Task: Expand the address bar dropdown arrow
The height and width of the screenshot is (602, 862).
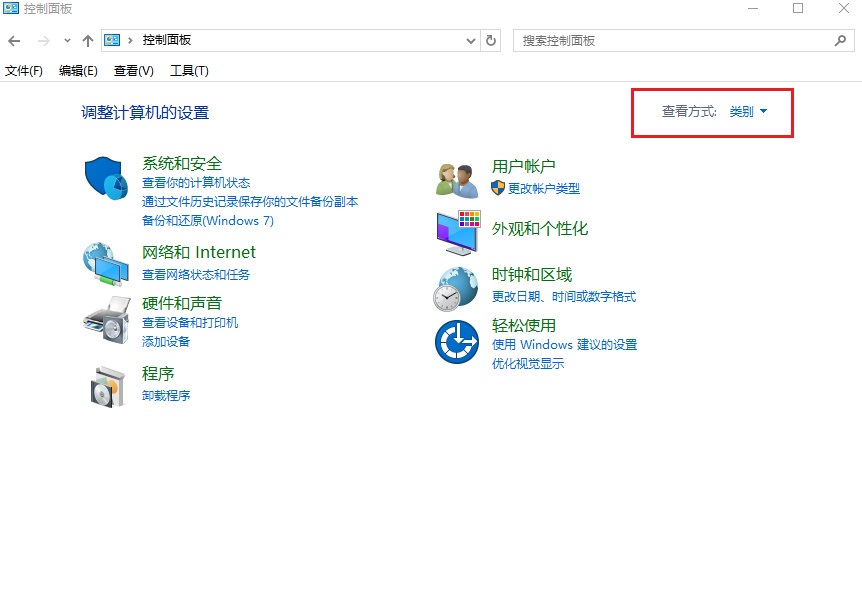Action: [469, 40]
